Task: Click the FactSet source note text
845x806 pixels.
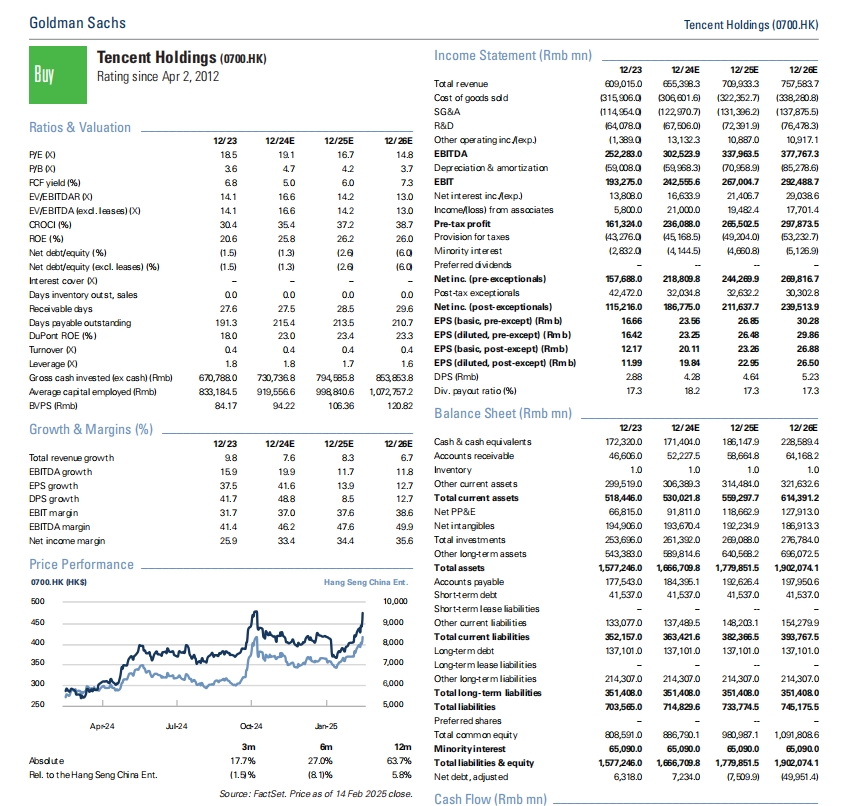Action: coord(316,794)
